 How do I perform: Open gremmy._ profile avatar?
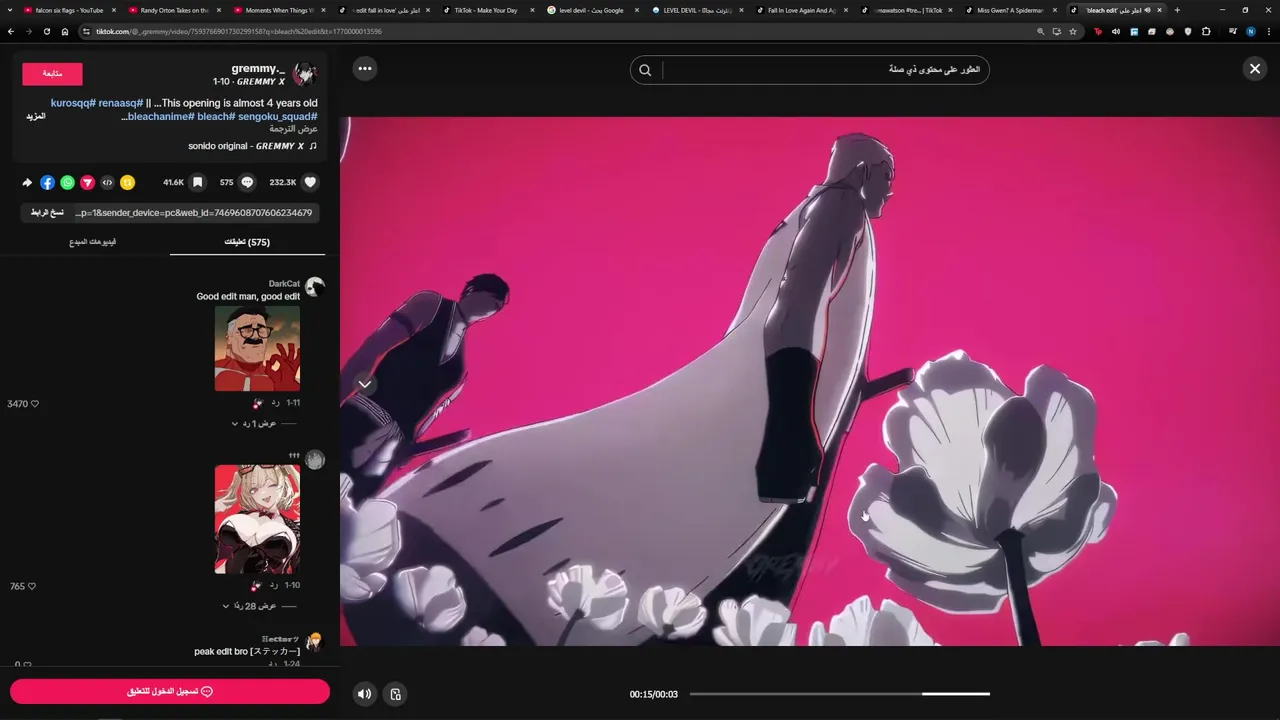tap(305, 73)
